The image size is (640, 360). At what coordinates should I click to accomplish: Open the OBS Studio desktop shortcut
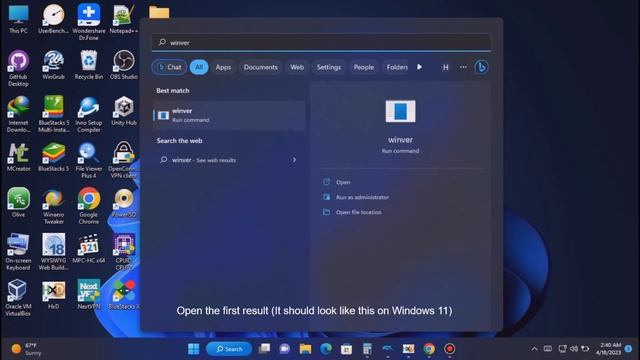[x=124, y=64]
